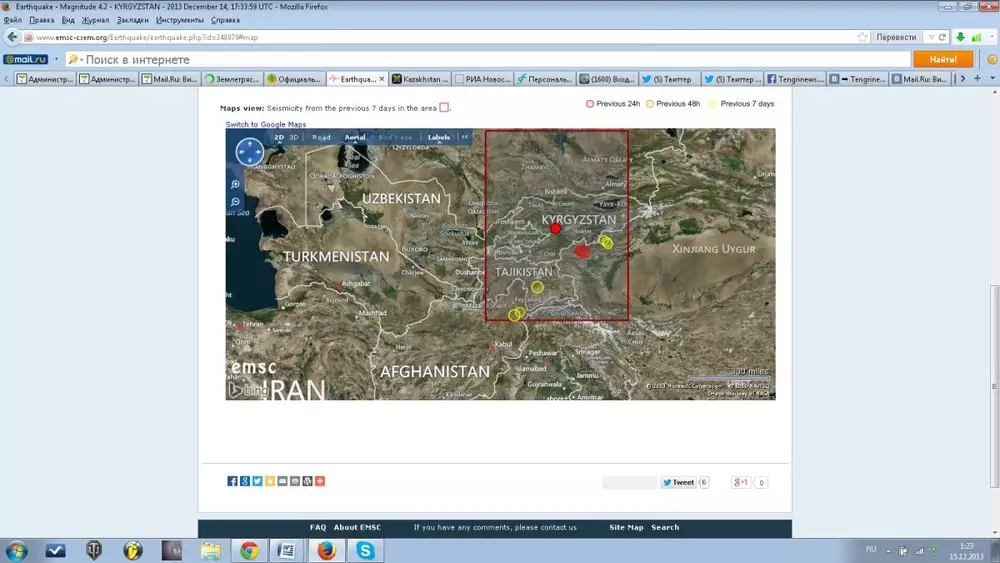Switch map to 3D mode
Image resolution: width=1000 pixels, height=563 pixels.
tap(294, 137)
